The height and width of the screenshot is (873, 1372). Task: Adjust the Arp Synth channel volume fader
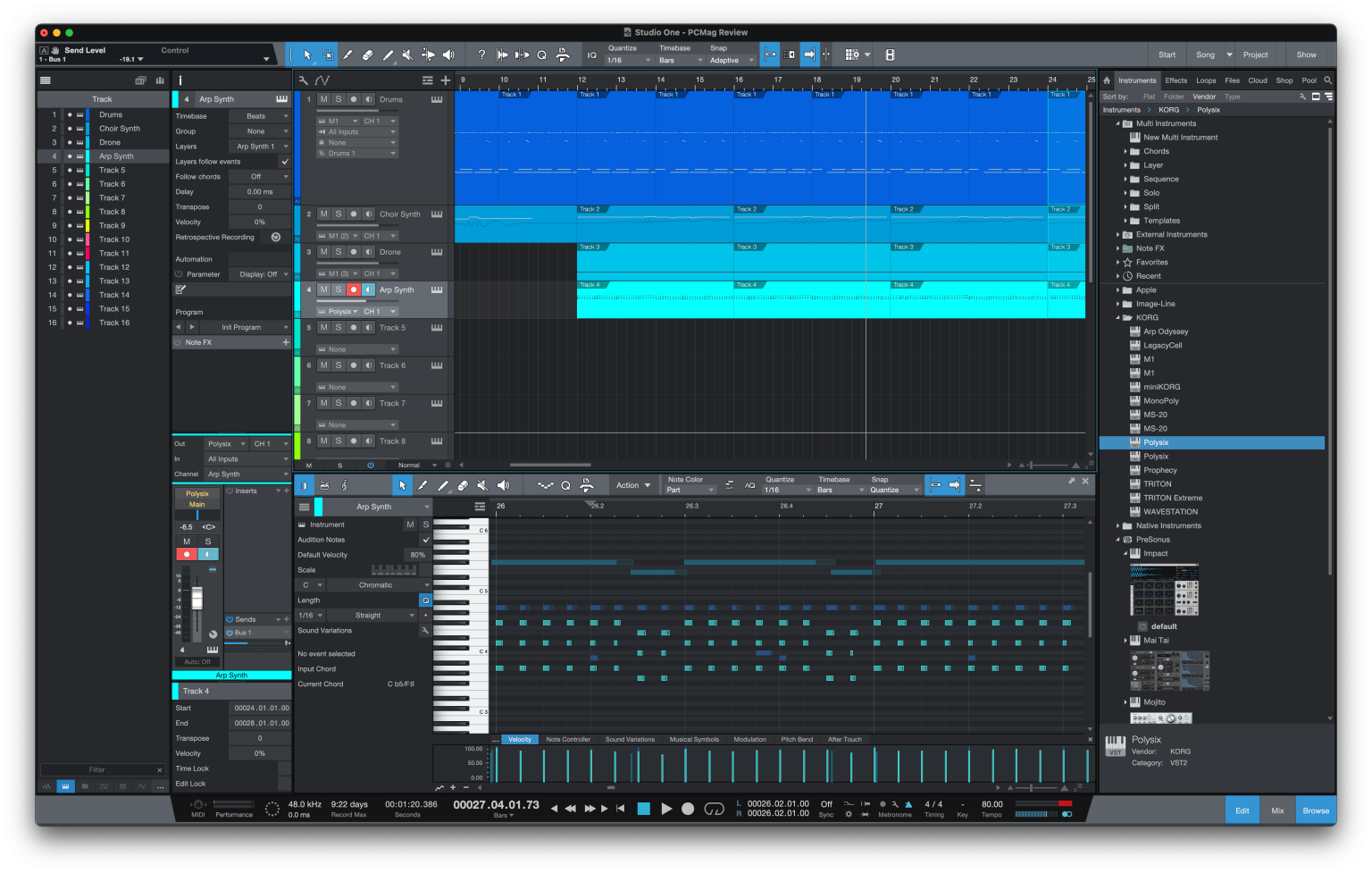point(197,598)
